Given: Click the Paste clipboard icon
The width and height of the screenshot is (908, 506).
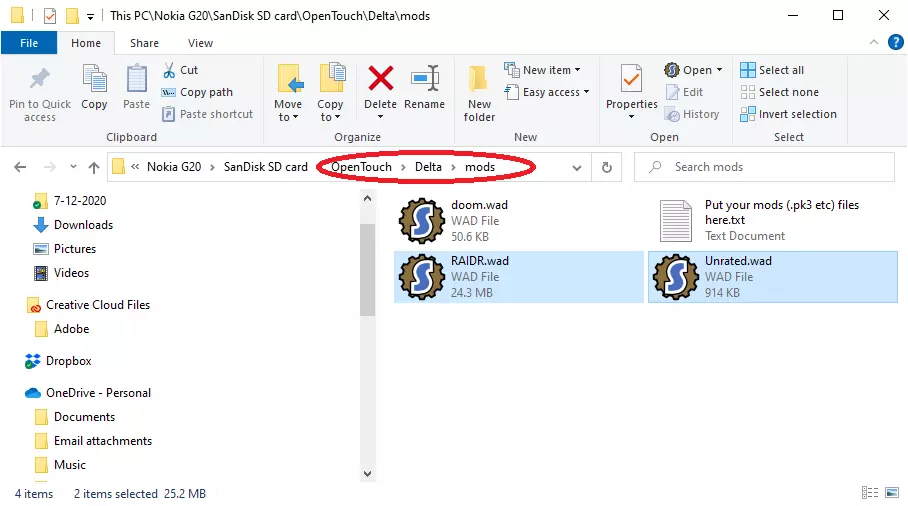Looking at the screenshot, I should pyautogui.click(x=137, y=79).
